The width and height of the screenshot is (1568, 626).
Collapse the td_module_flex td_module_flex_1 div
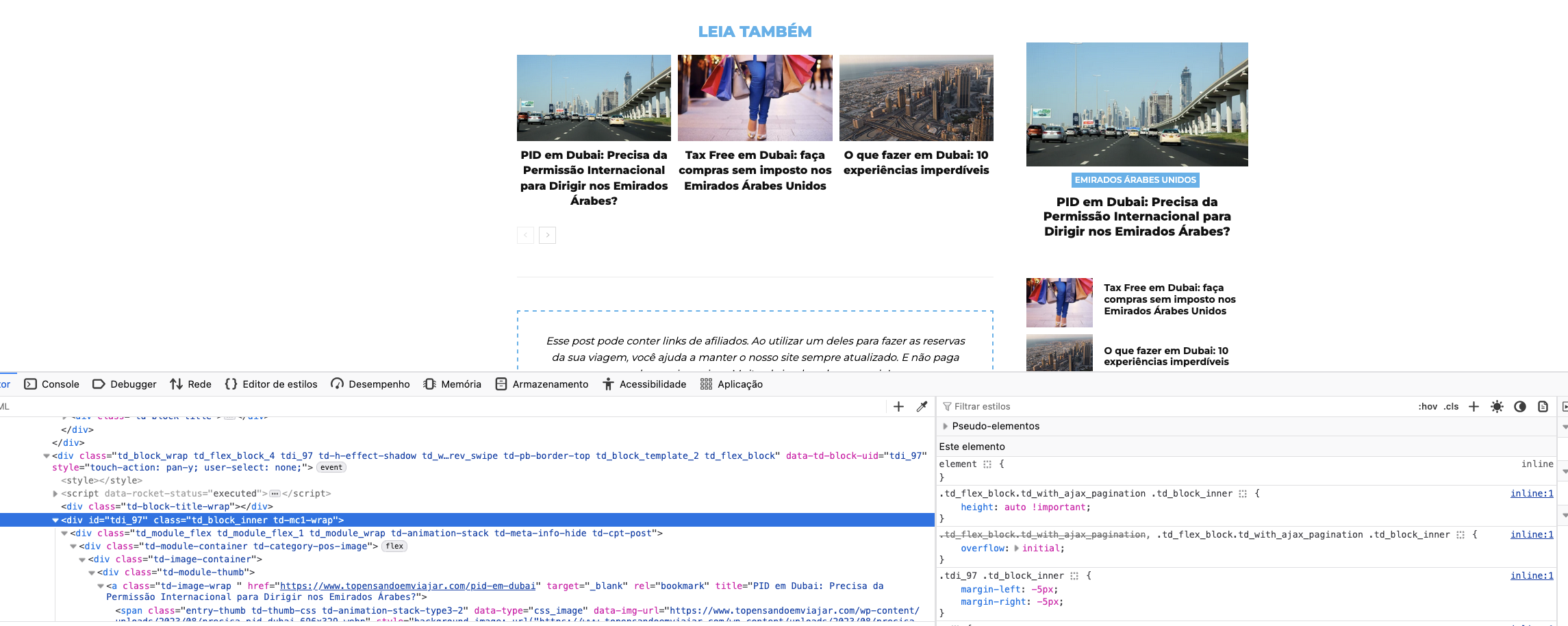64,534
